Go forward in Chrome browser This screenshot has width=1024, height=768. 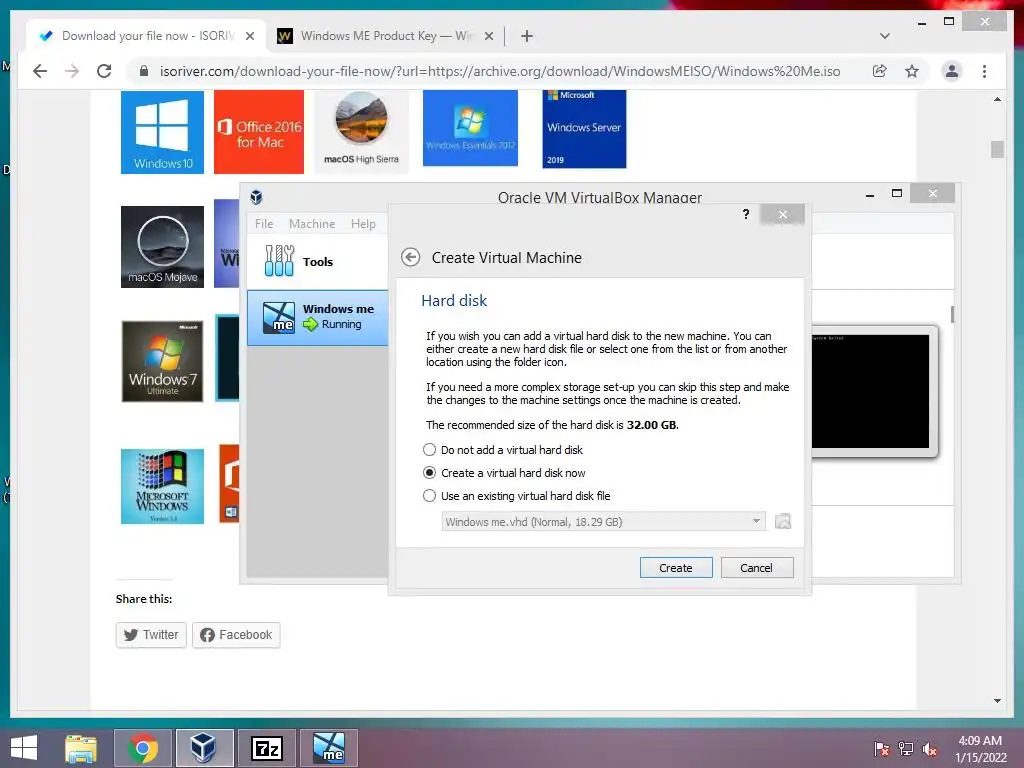click(72, 71)
